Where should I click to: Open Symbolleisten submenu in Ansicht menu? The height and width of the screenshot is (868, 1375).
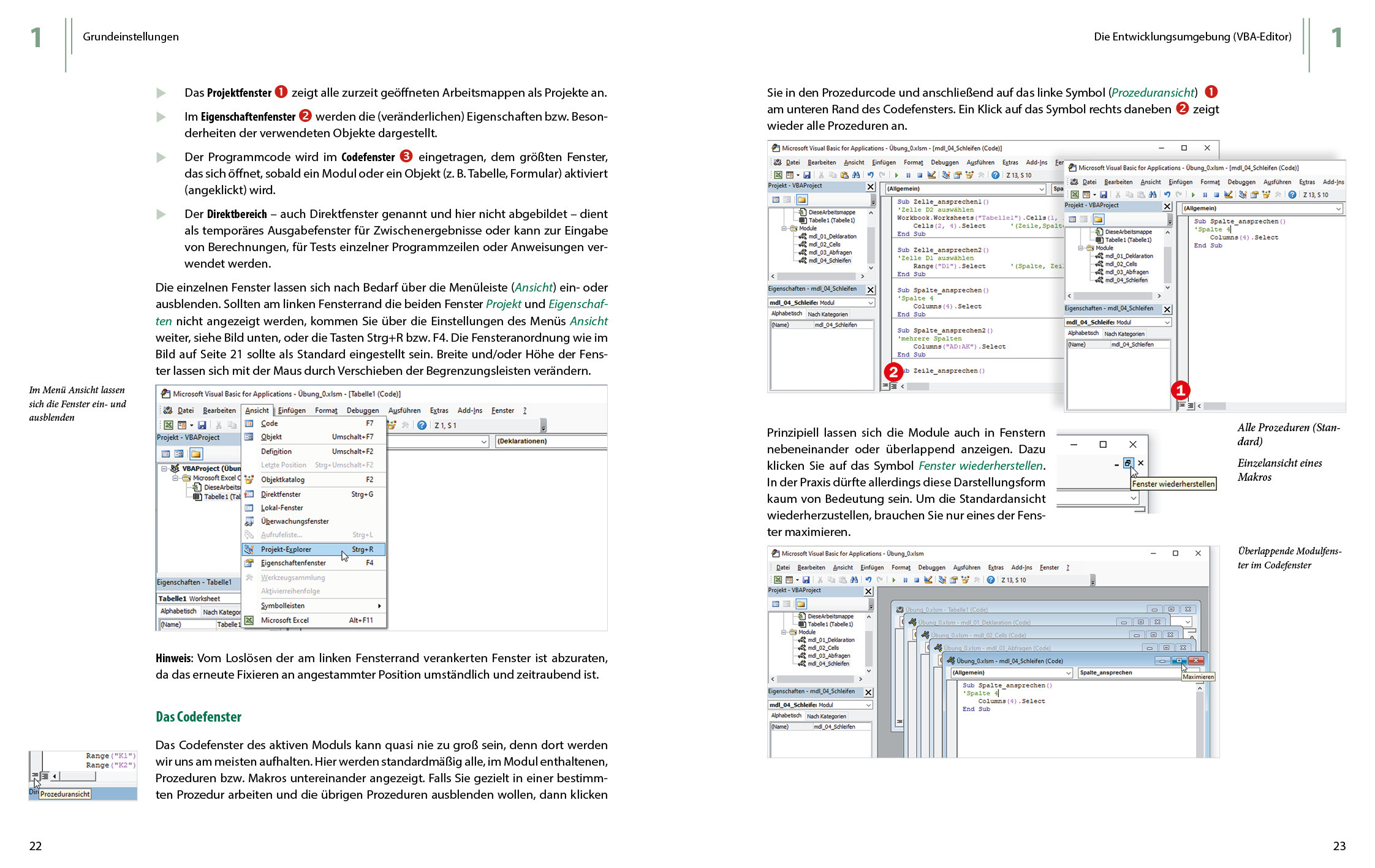point(282,606)
